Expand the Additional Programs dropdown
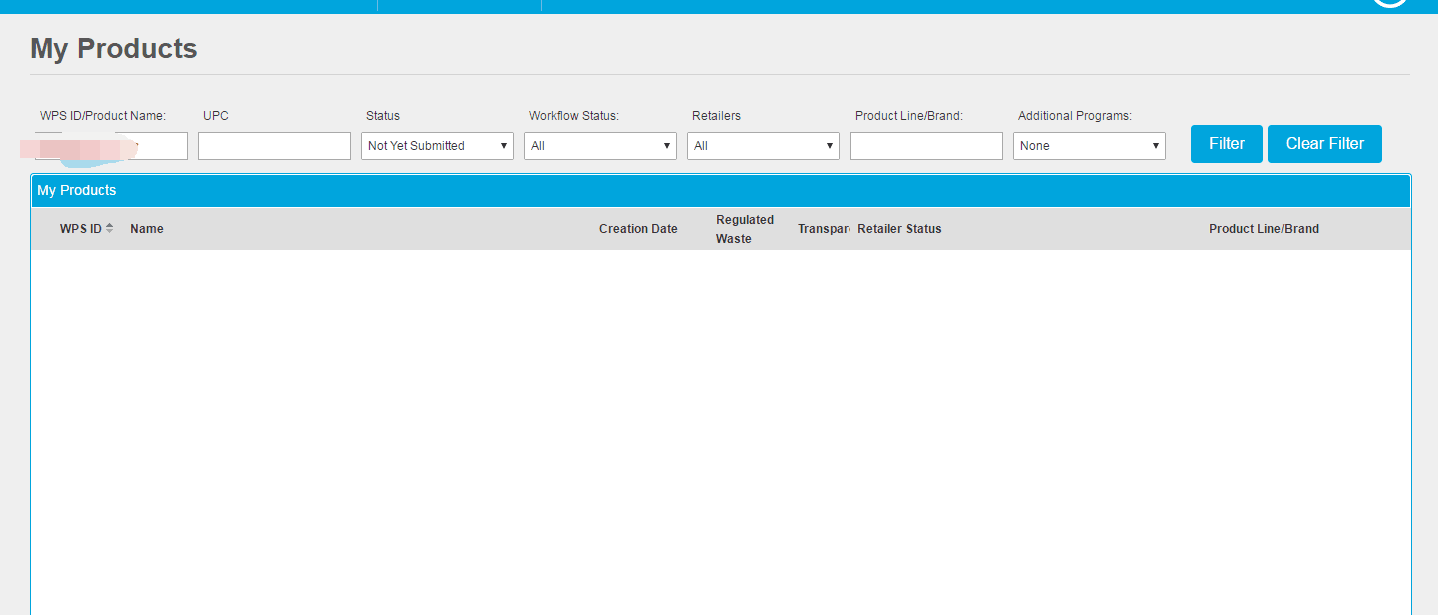1438x615 pixels. [1089, 146]
